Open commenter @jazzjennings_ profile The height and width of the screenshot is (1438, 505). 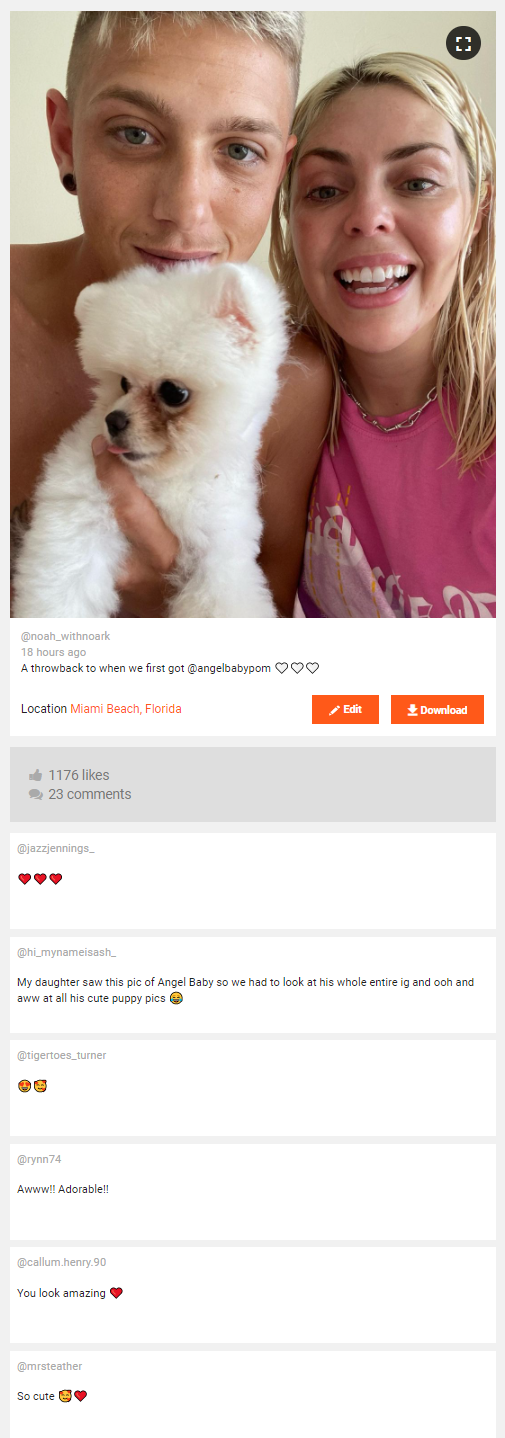point(56,848)
